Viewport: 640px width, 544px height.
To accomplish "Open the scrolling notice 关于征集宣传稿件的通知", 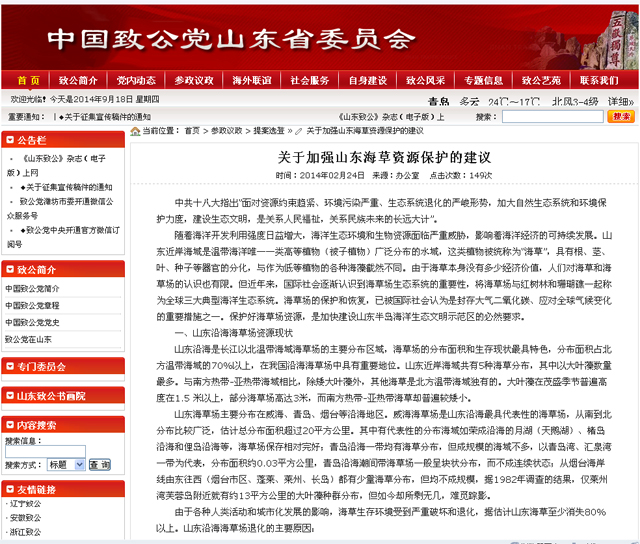I will 105,117.
